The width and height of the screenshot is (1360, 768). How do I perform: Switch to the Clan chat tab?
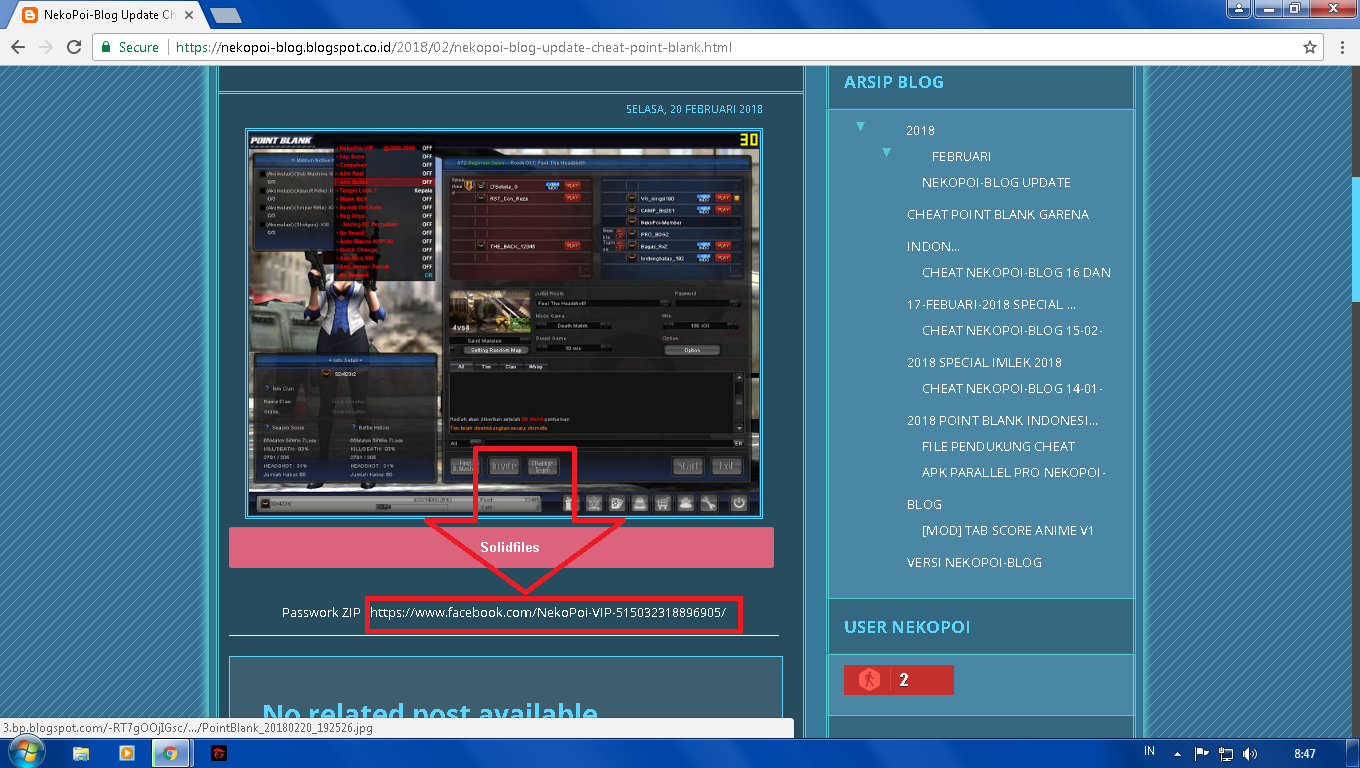tap(510, 367)
